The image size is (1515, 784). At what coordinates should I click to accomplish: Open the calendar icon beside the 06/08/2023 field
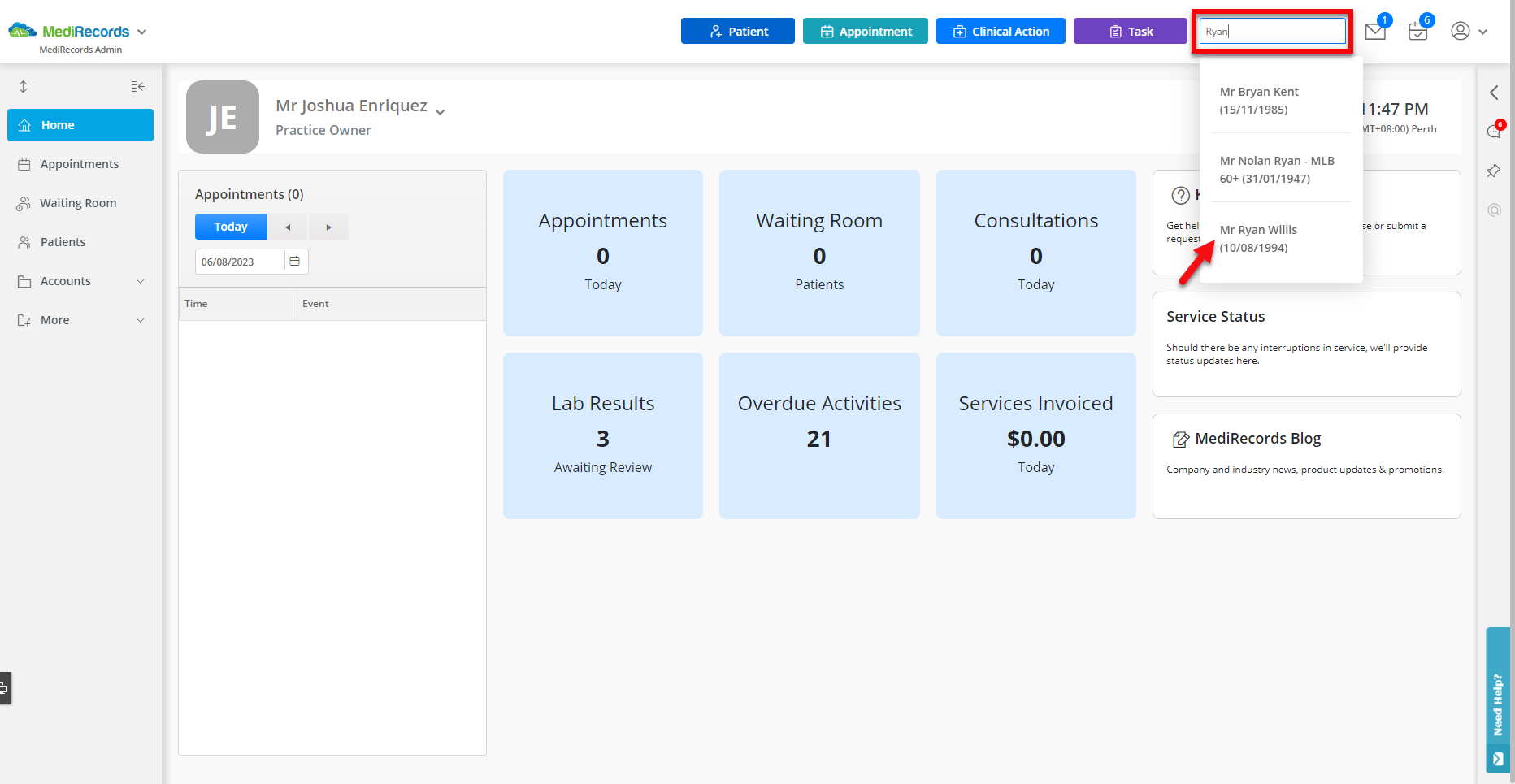294,261
